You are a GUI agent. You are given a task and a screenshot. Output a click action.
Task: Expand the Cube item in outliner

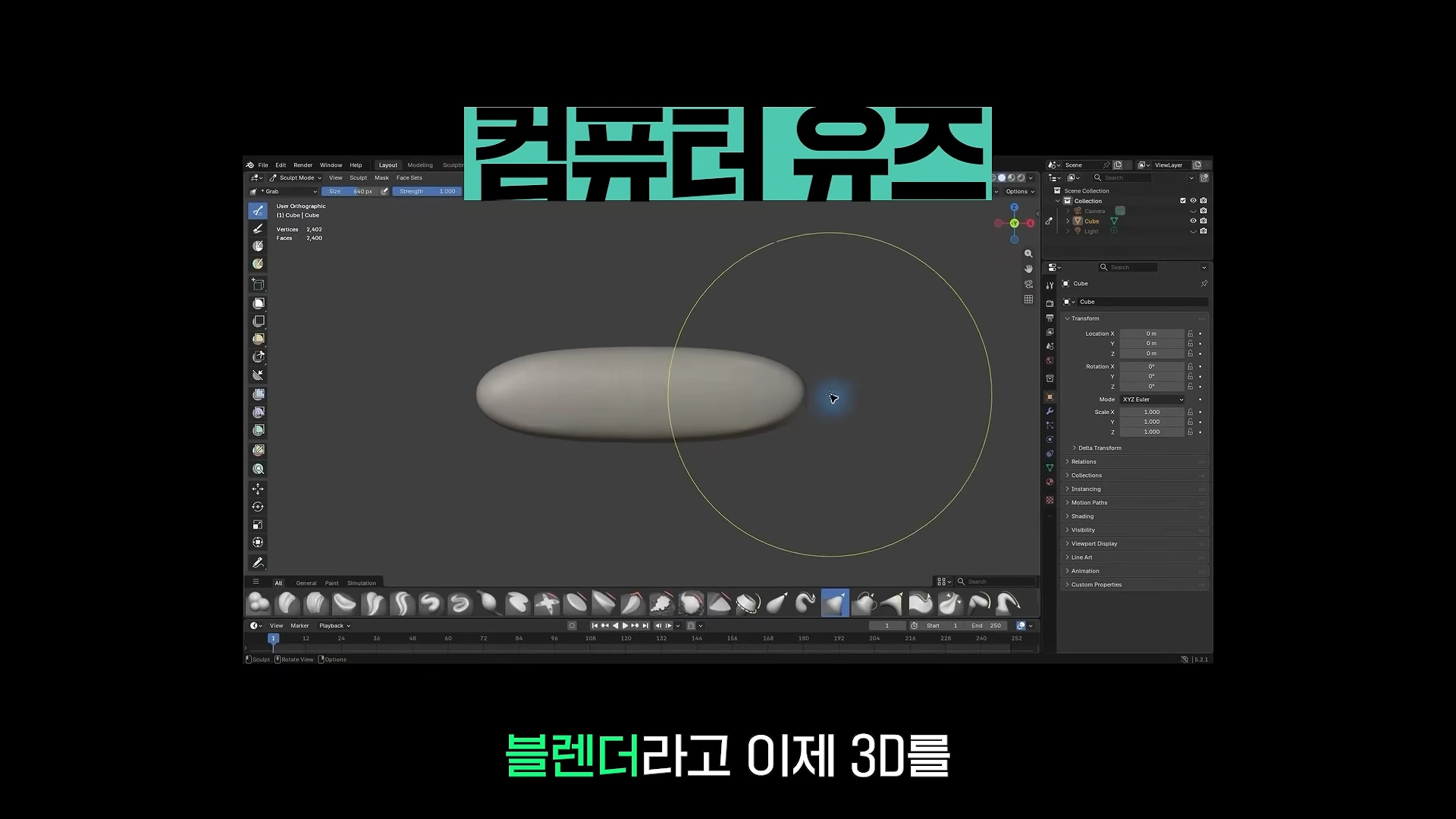1068,221
